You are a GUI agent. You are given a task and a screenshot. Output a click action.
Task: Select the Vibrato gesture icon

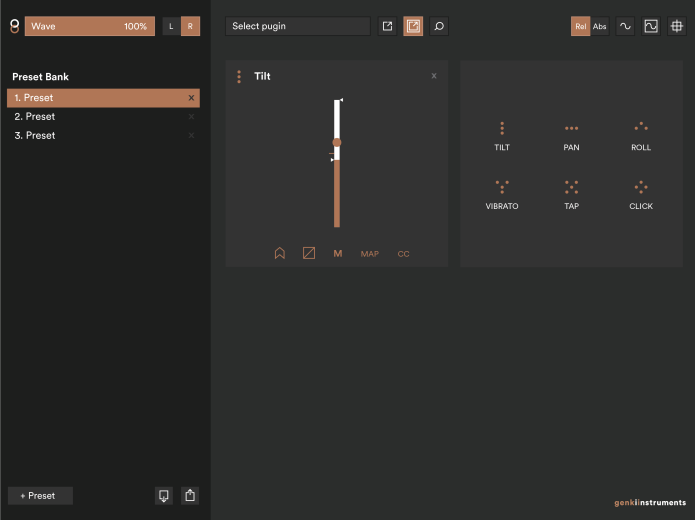[502, 187]
